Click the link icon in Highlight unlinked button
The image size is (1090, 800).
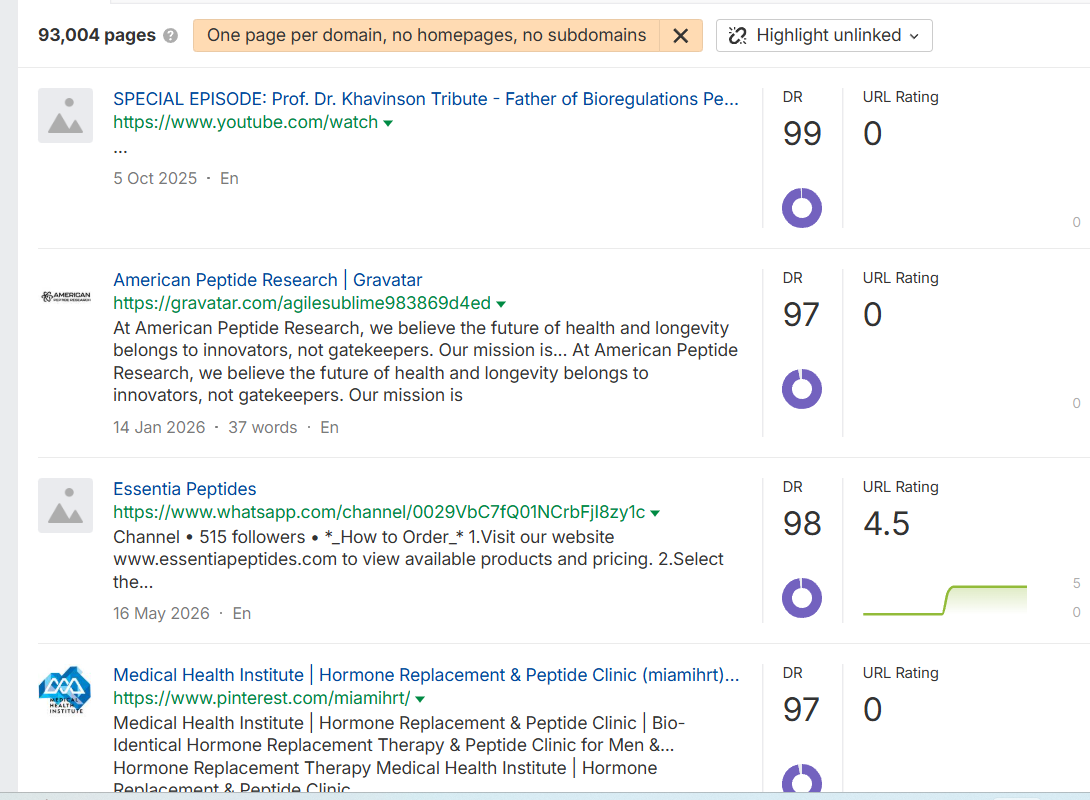click(x=738, y=35)
